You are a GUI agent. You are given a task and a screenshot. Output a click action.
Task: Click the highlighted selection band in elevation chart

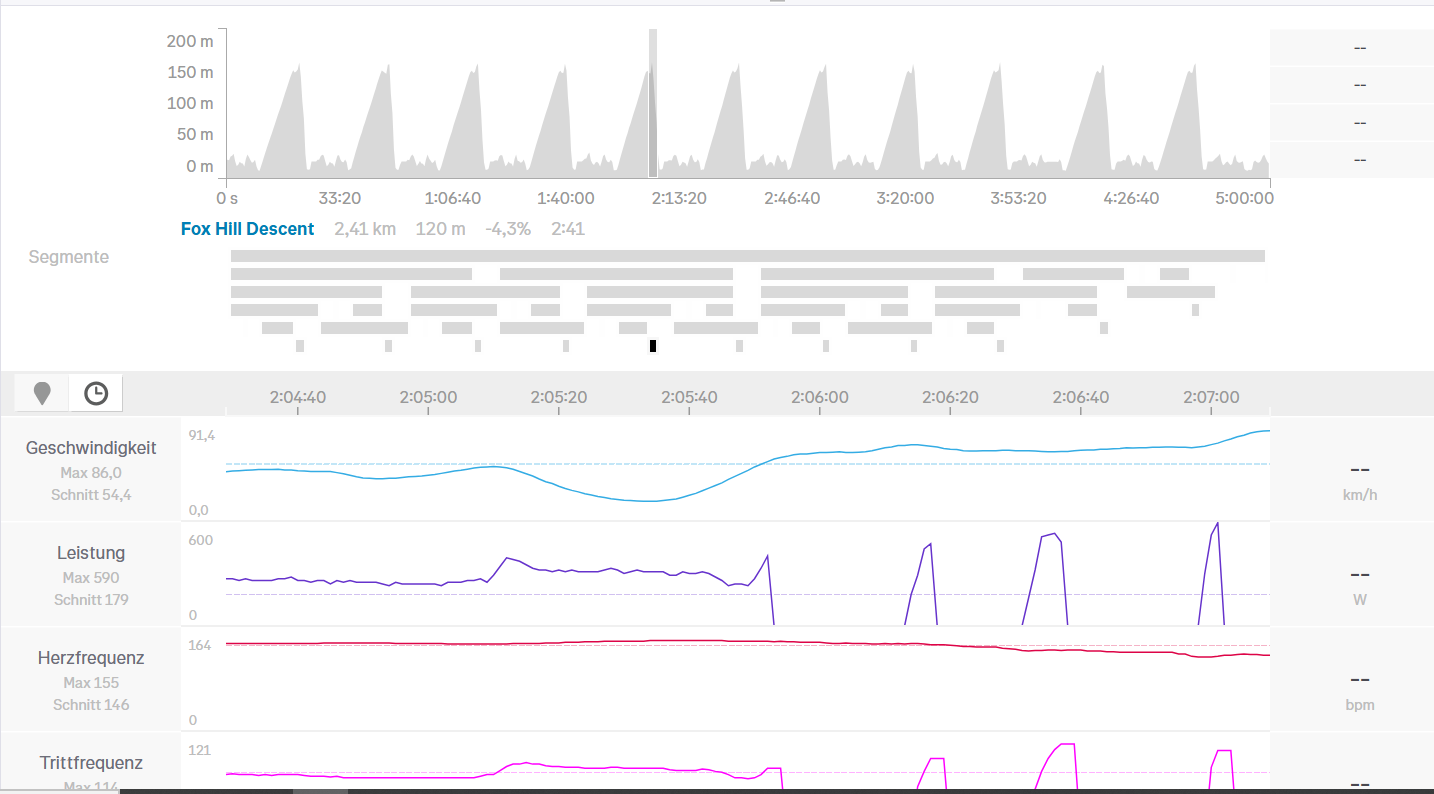pyautogui.click(x=653, y=103)
